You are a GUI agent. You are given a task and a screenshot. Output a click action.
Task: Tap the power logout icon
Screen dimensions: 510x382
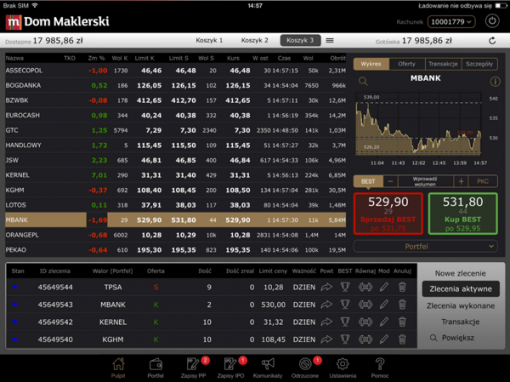pyautogui.click(x=492, y=21)
